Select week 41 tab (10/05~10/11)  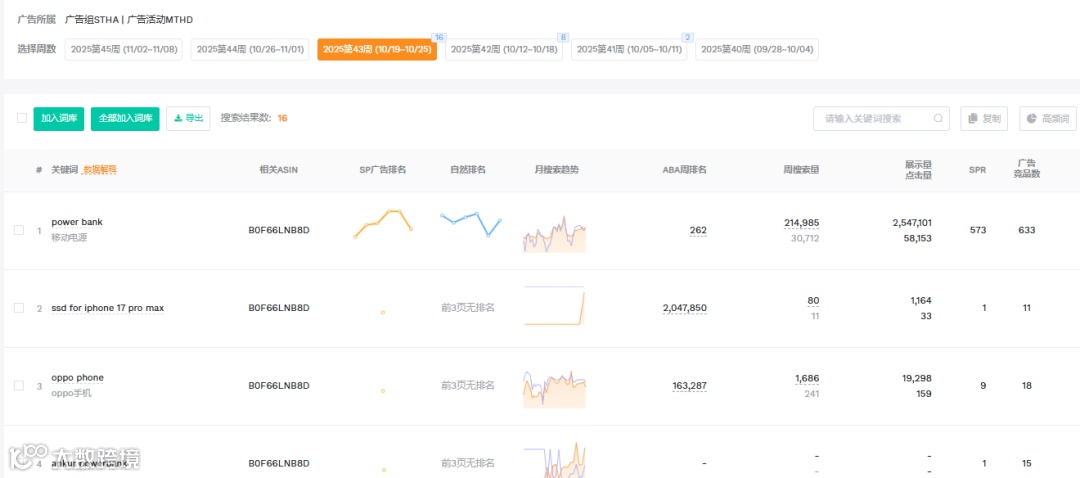point(629,50)
